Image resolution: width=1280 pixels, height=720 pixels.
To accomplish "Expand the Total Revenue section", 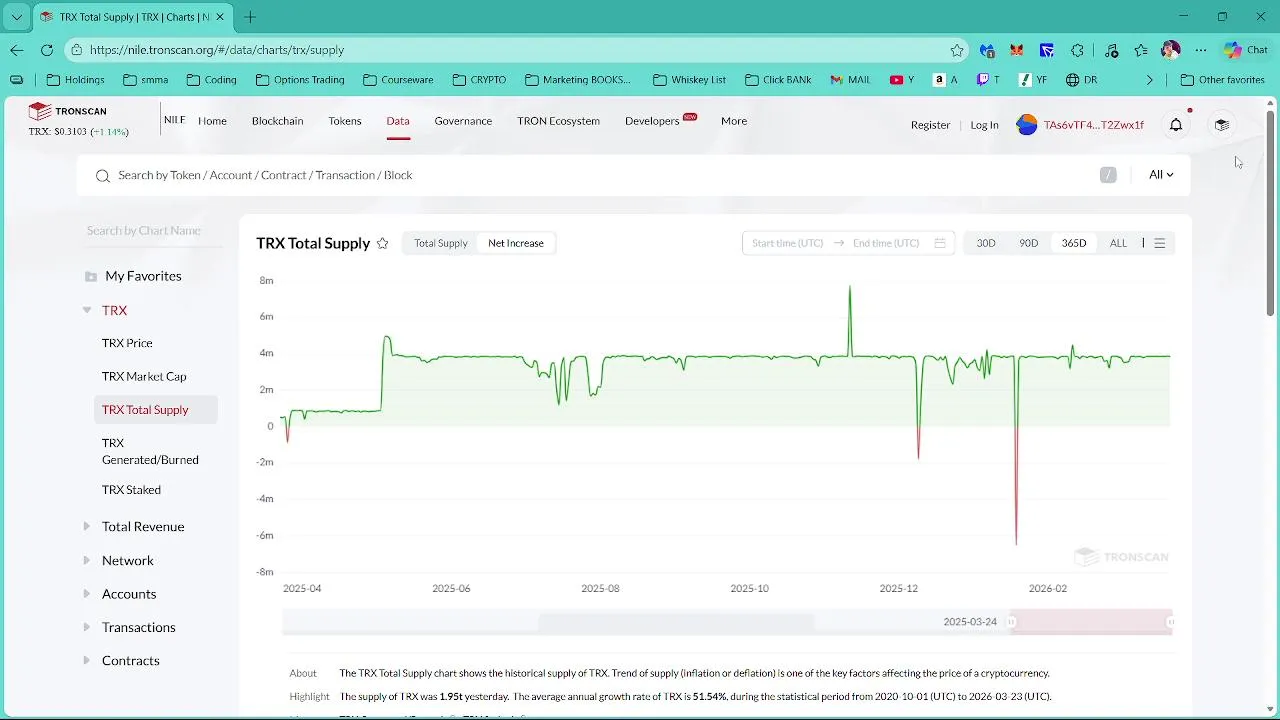I will (87, 526).
